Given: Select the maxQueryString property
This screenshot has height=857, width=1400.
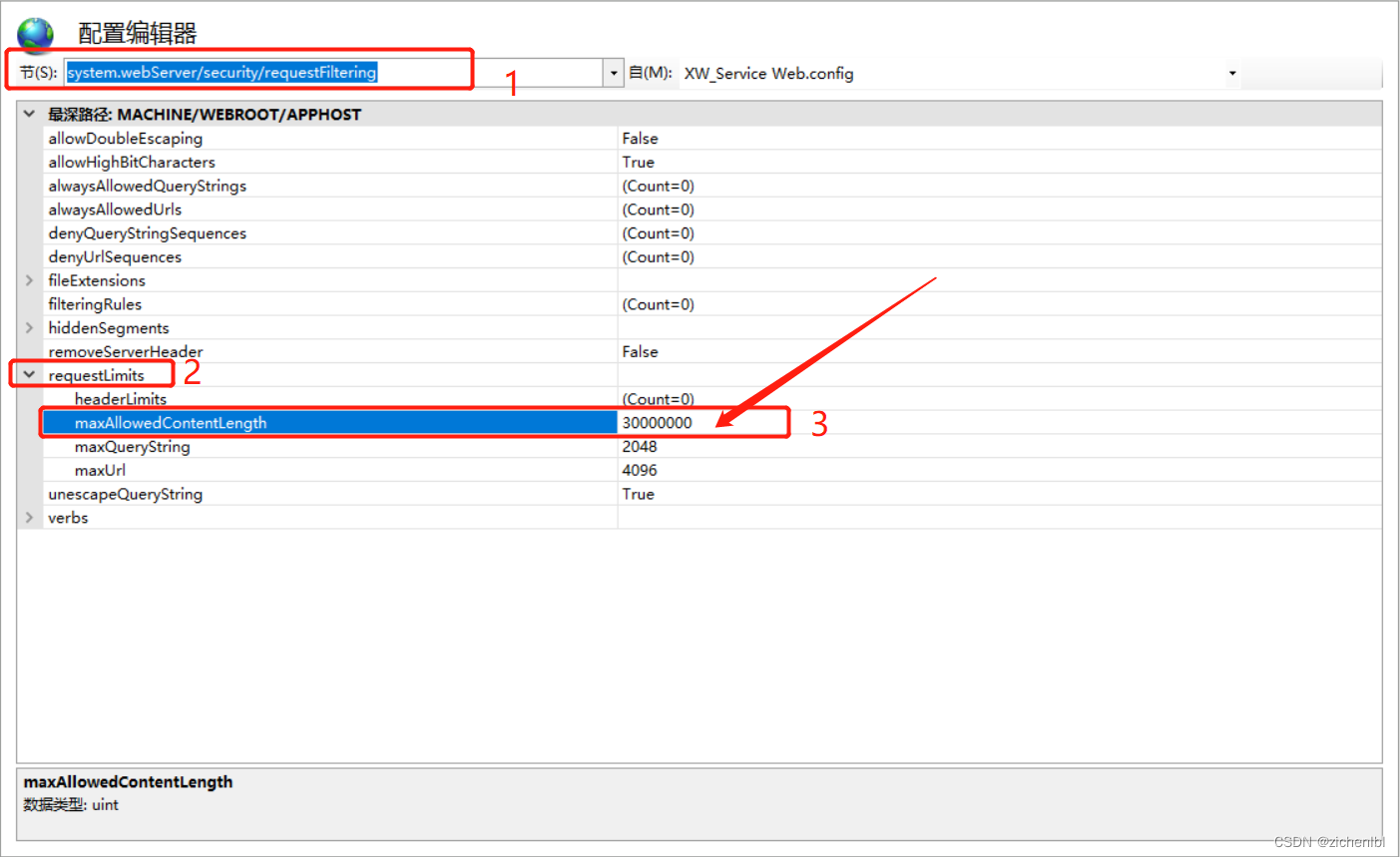Looking at the screenshot, I should (x=132, y=447).
